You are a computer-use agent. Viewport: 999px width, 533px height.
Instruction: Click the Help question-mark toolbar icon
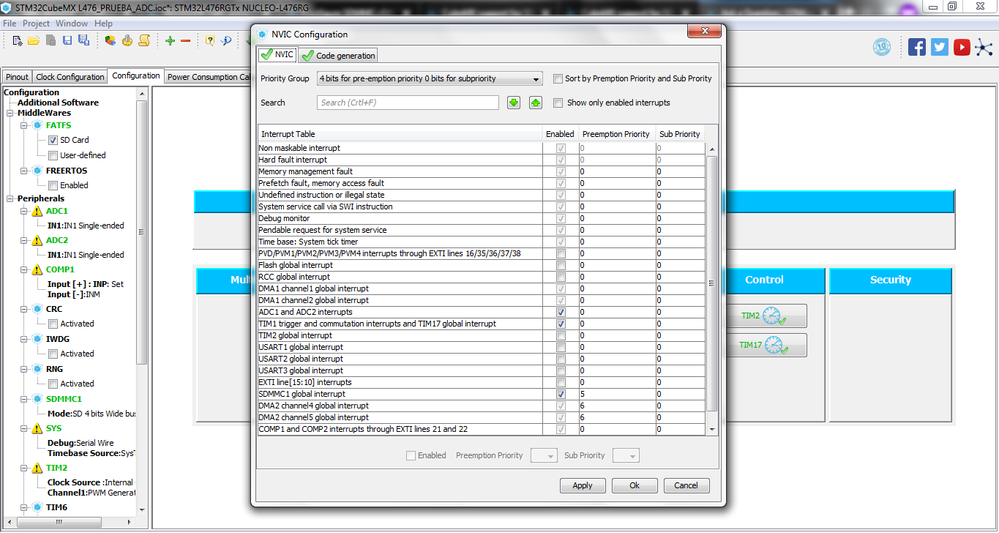pyautogui.click(x=210, y=41)
